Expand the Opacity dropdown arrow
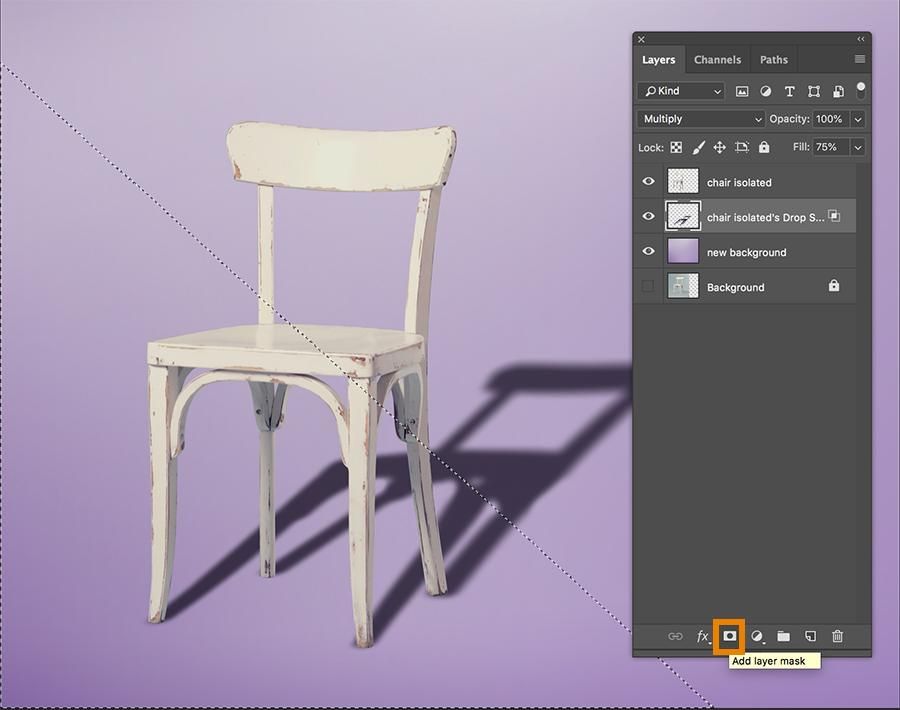This screenshot has width=900, height=710. (x=859, y=119)
